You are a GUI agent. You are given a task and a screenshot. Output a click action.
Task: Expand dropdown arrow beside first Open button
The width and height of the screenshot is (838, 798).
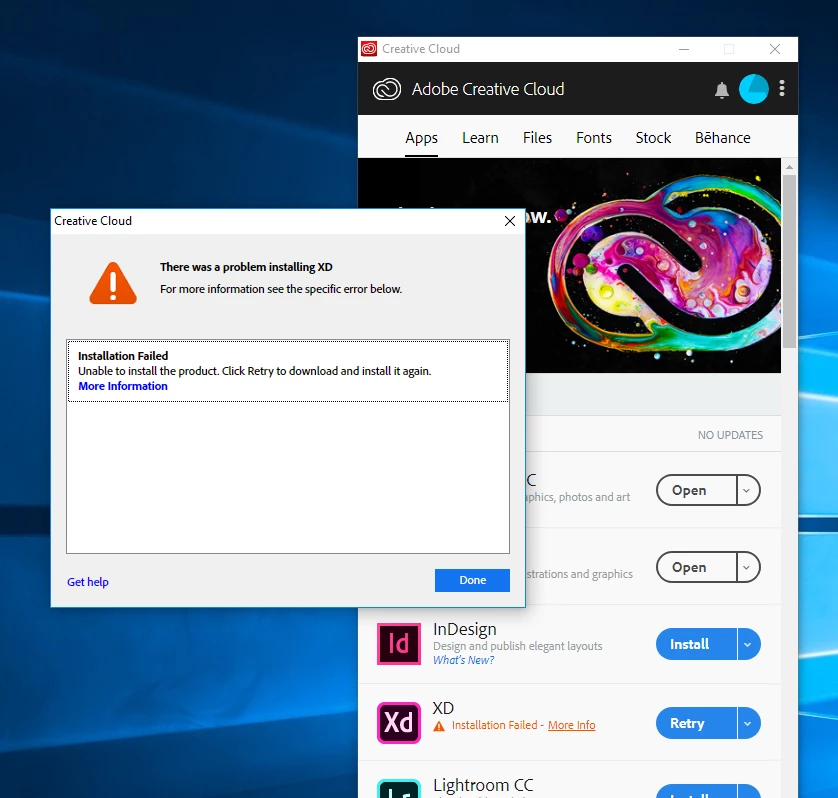tap(748, 490)
